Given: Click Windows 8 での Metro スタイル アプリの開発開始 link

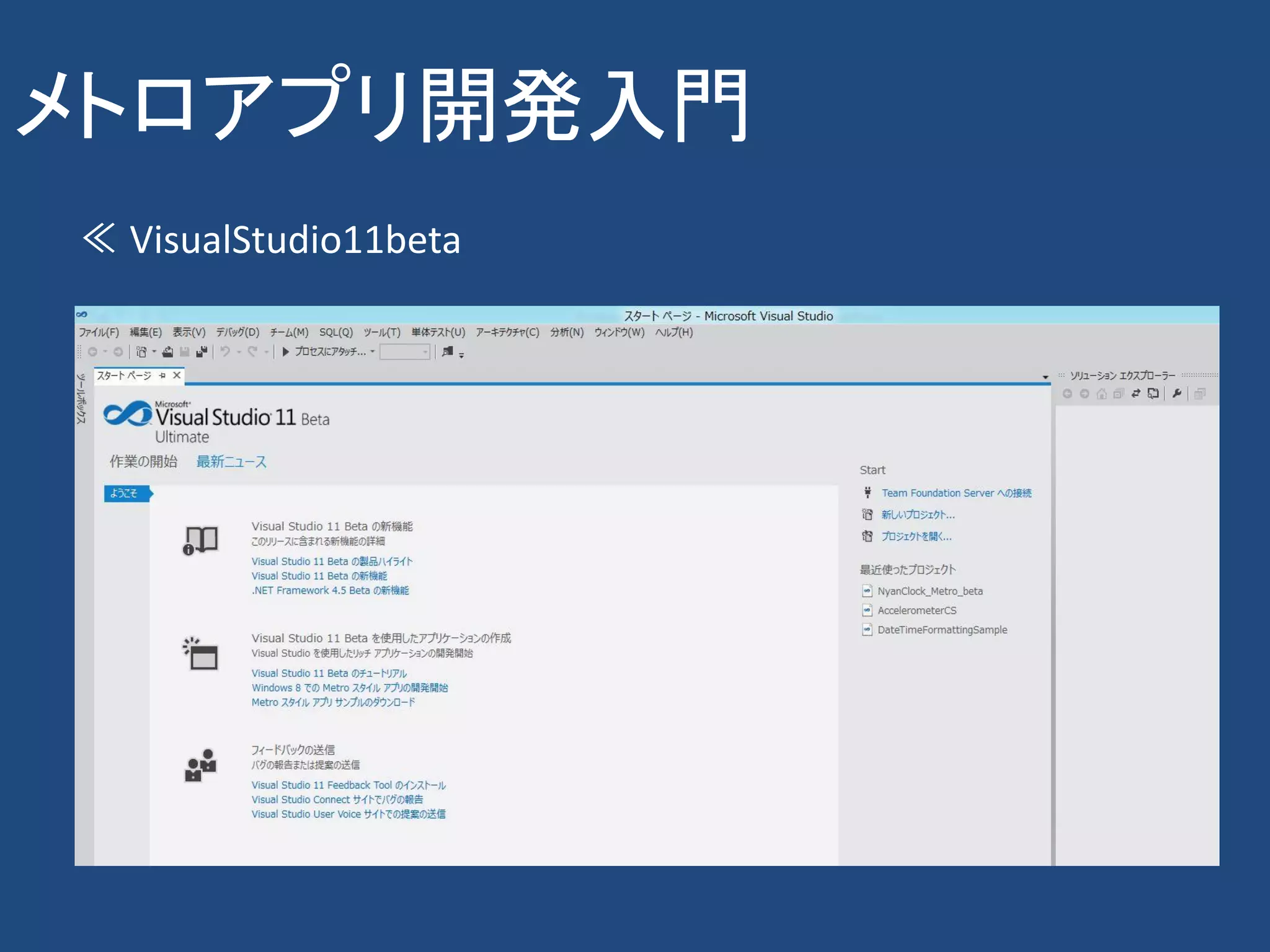Looking at the screenshot, I should click(350, 688).
